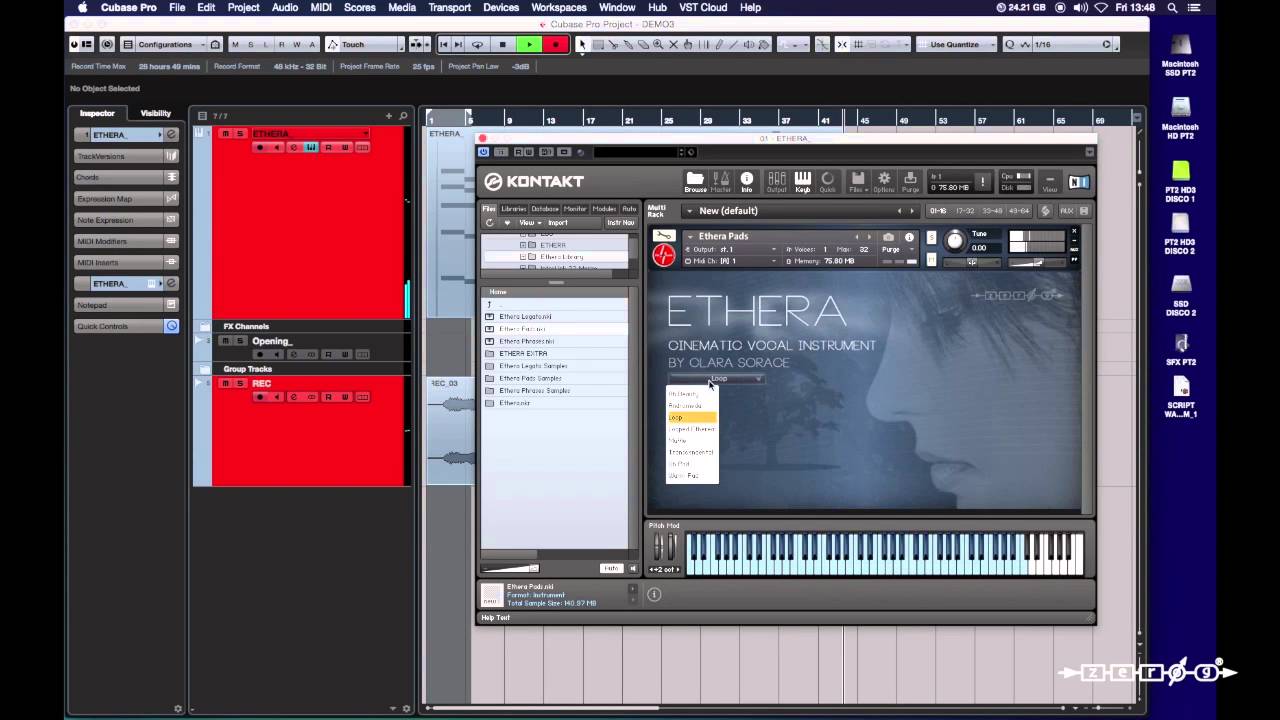This screenshot has width=1280, height=720.
Task: Toggle Ethera Pads instrument solo S button
Action: click(932, 238)
